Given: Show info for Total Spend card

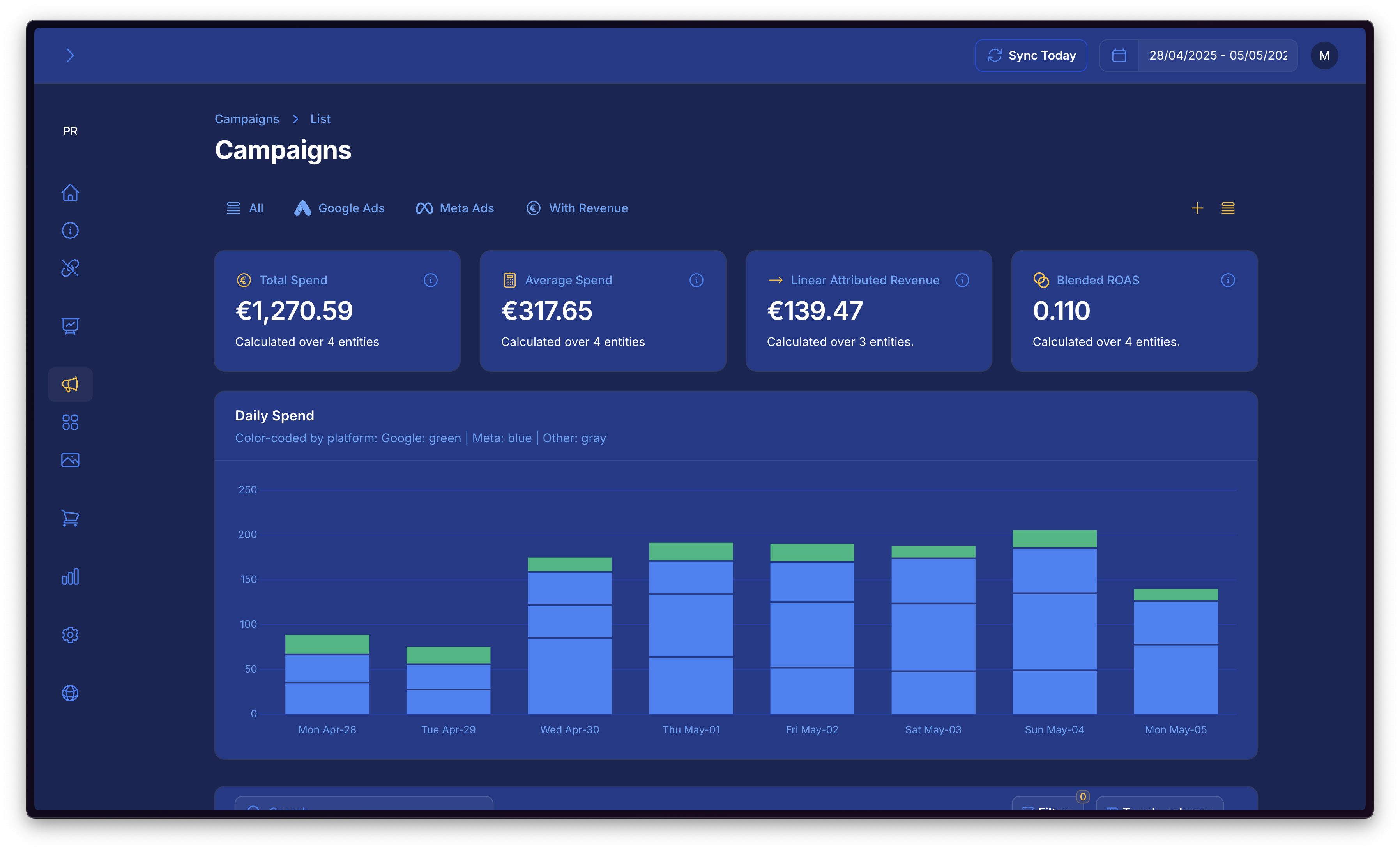Looking at the screenshot, I should click(431, 280).
